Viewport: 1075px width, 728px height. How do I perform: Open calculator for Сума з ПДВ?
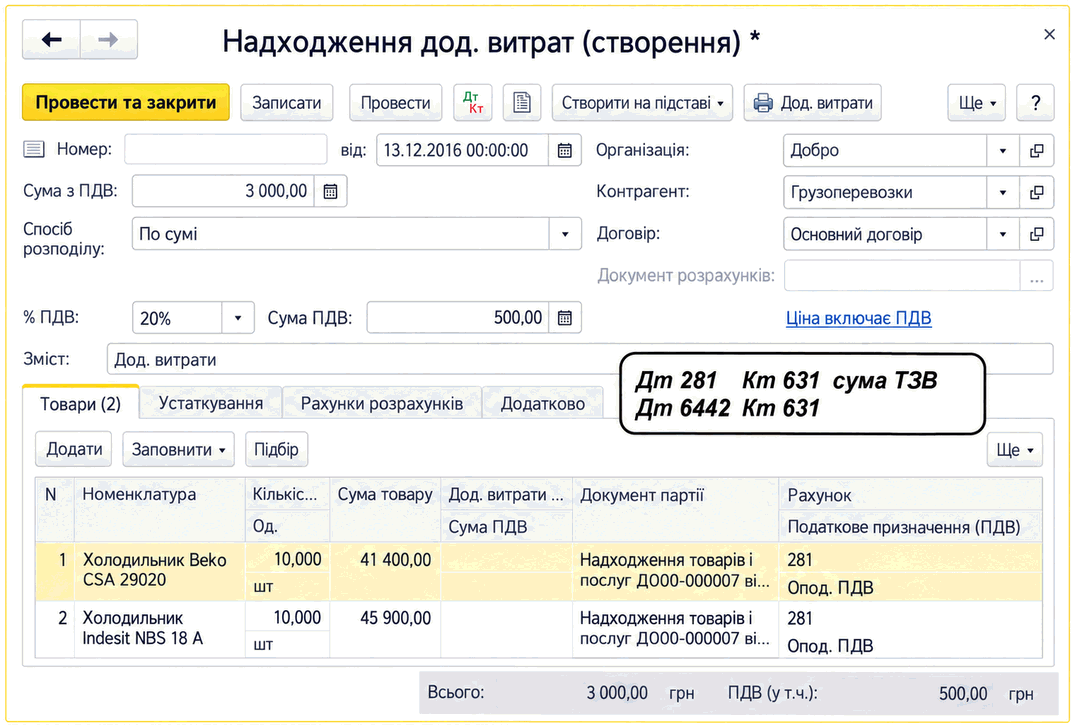(330, 191)
